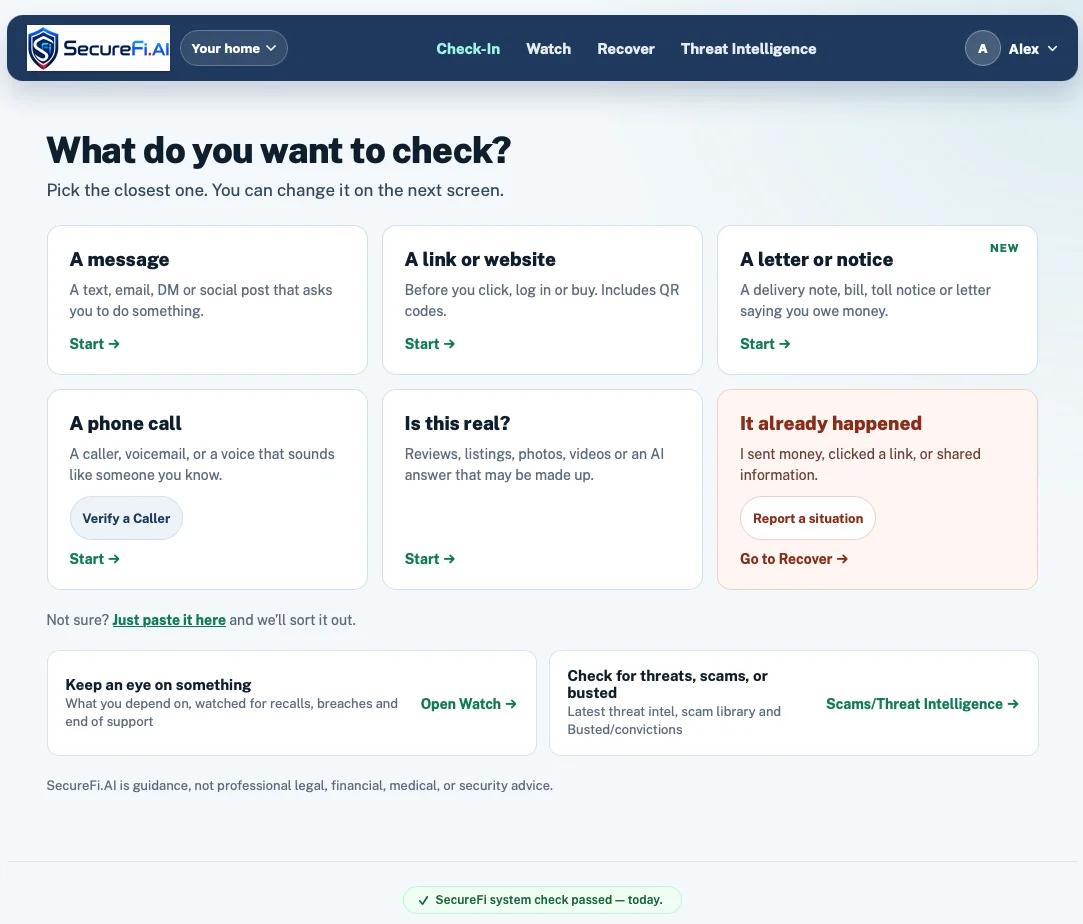Image resolution: width=1083 pixels, height=924 pixels.
Task: Open the Recover tab
Action: point(626,49)
